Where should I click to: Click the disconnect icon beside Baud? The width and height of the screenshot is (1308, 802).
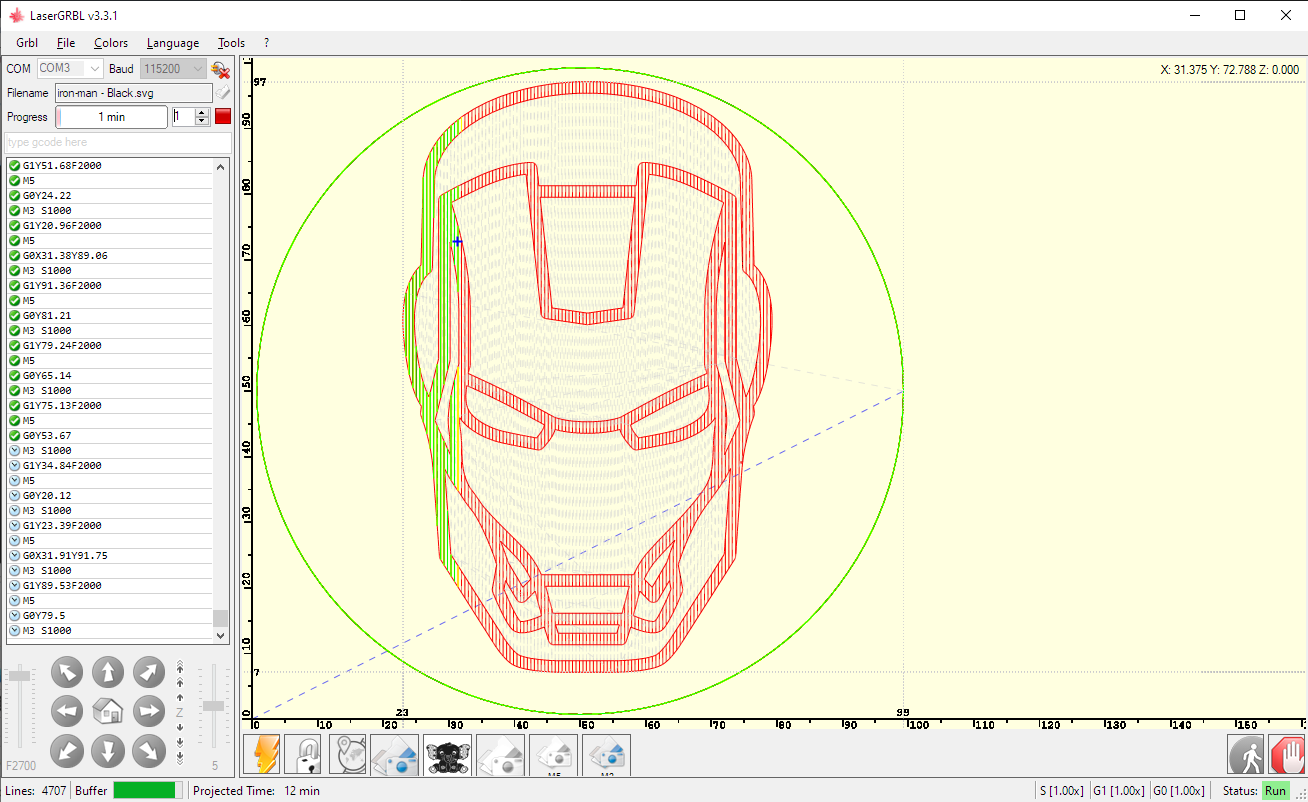221,69
